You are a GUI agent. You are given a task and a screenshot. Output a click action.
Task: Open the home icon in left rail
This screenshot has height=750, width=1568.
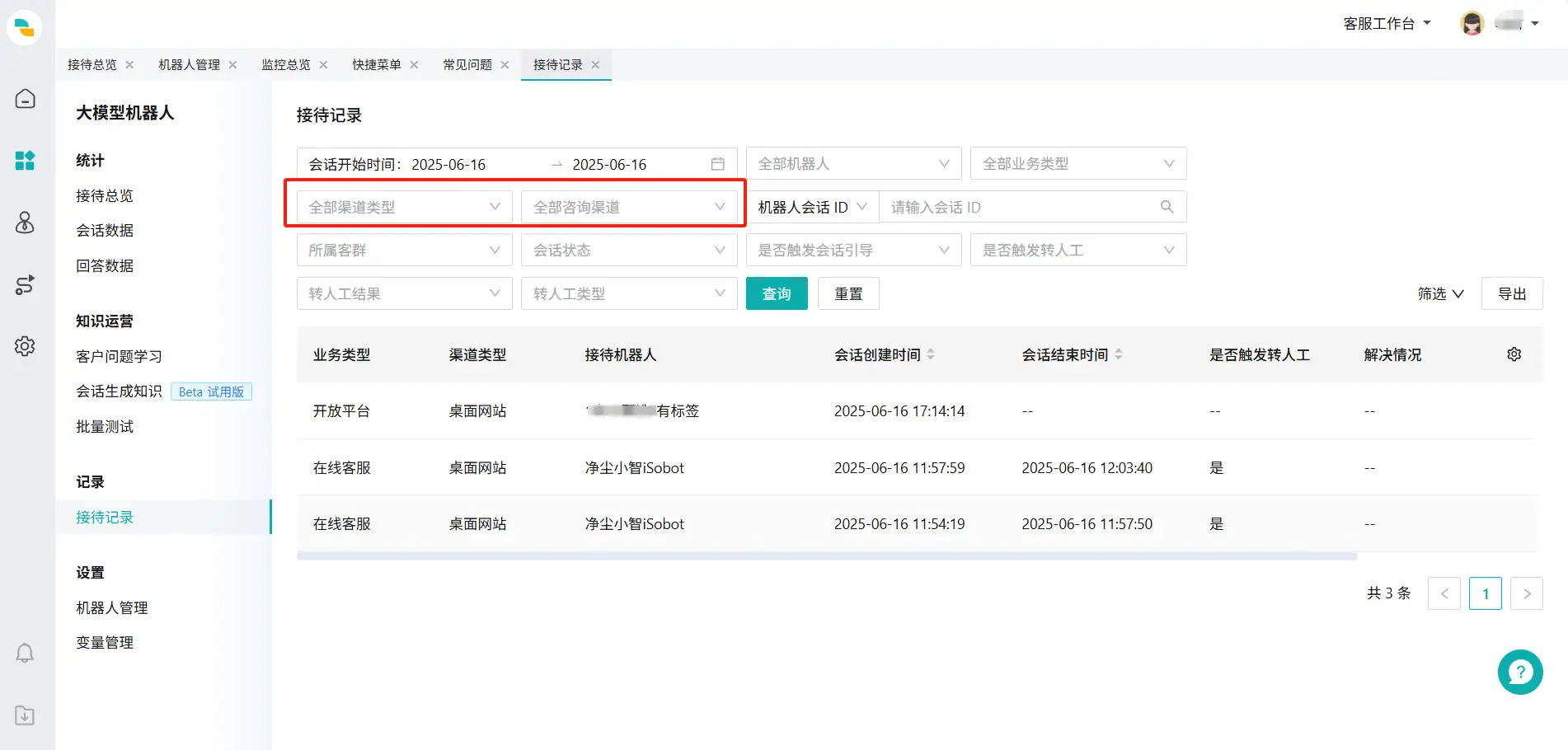pos(25,99)
